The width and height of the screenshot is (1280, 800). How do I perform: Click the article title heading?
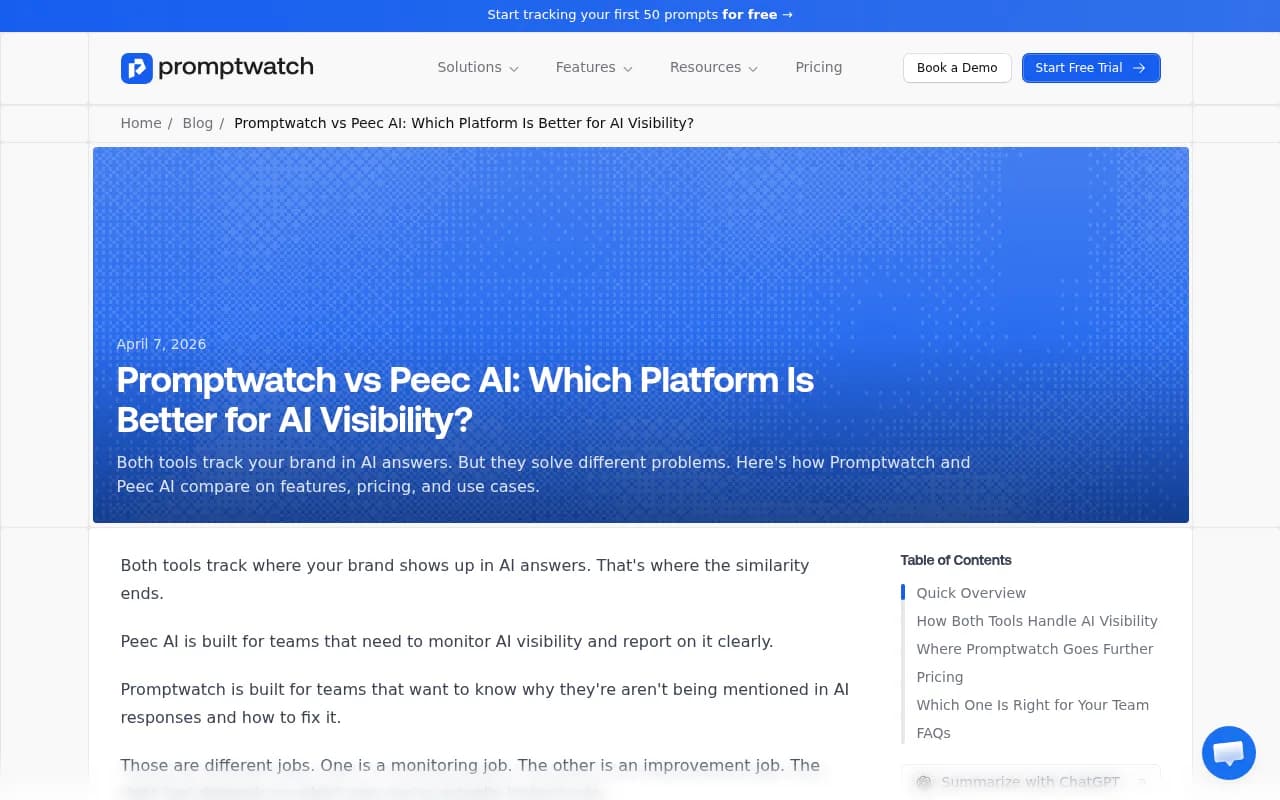465,400
